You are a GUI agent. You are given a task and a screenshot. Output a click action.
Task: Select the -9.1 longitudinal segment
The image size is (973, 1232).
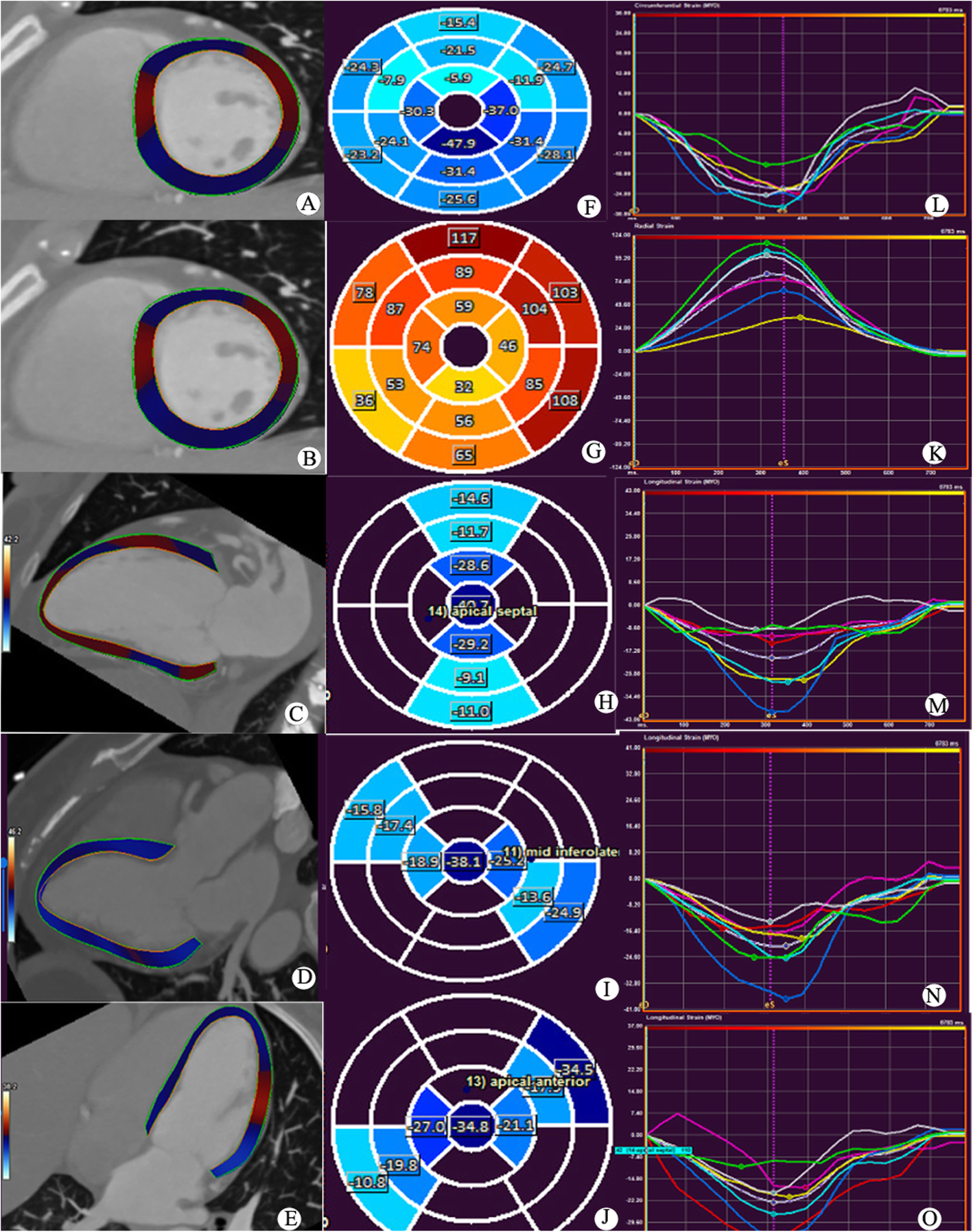click(471, 678)
